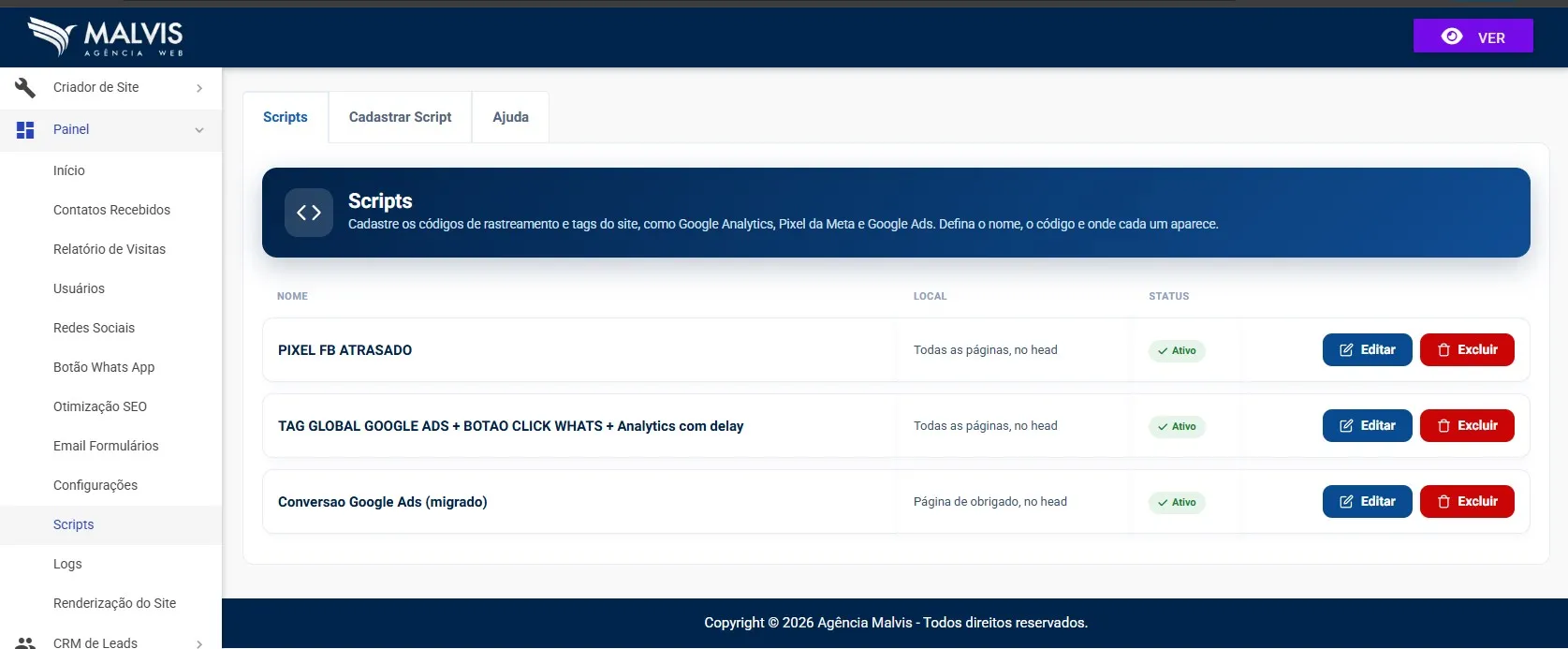Click the eye icon in the VER button
Image resolution: width=1568 pixels, height=649 pixels.
1452,37
